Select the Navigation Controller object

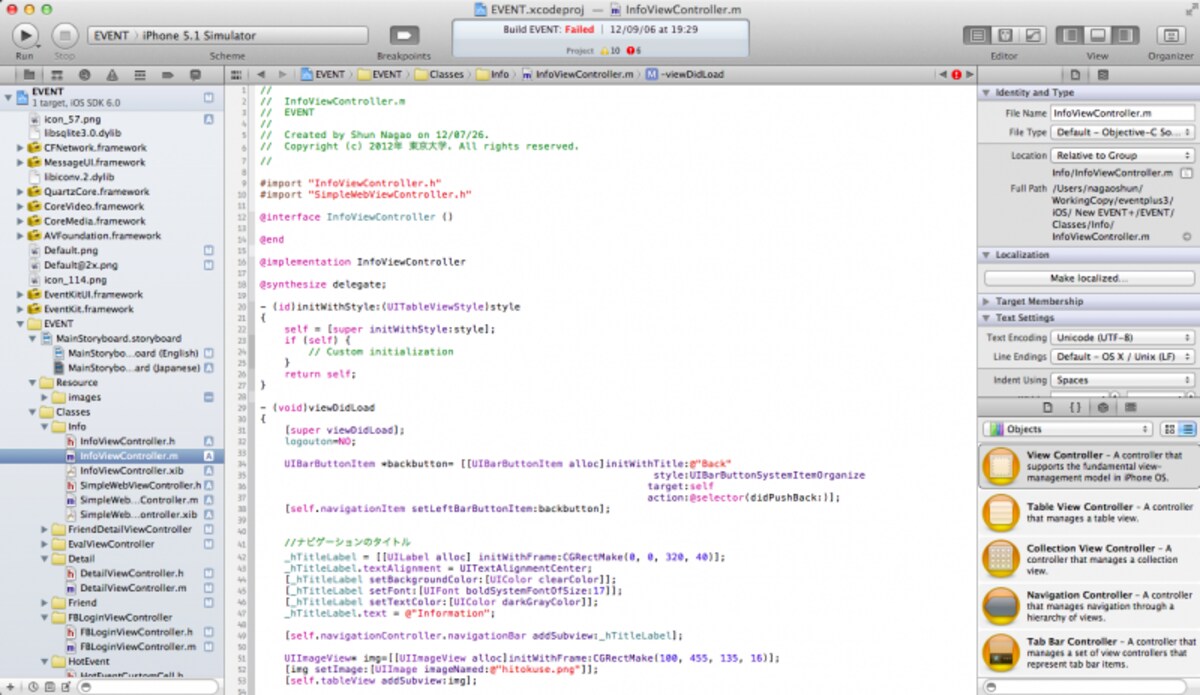(x=1089, y=606)
